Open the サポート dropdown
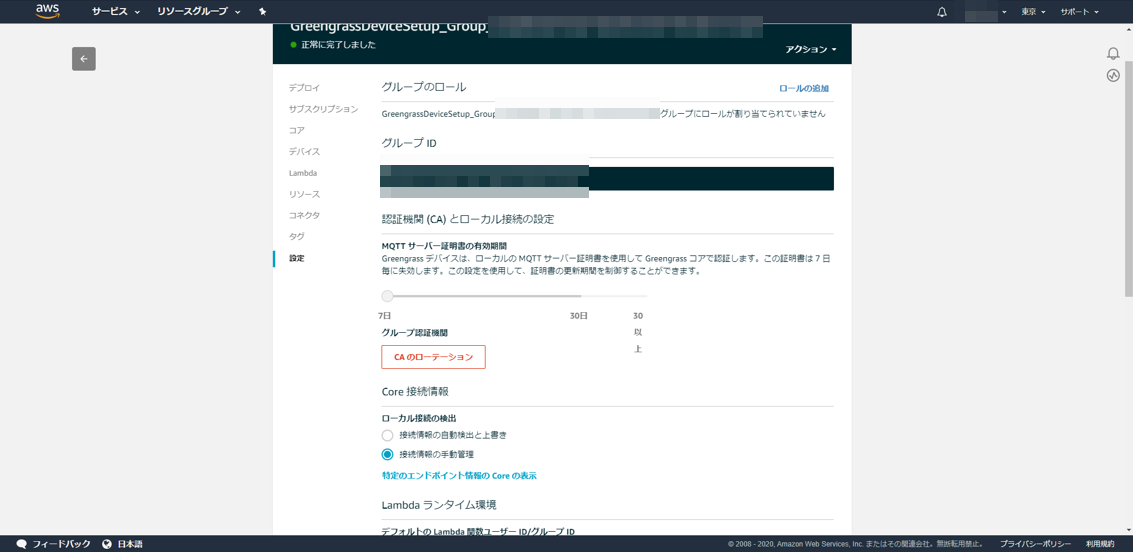This screenshot has width=1133, height=552. coord(1080,12)
